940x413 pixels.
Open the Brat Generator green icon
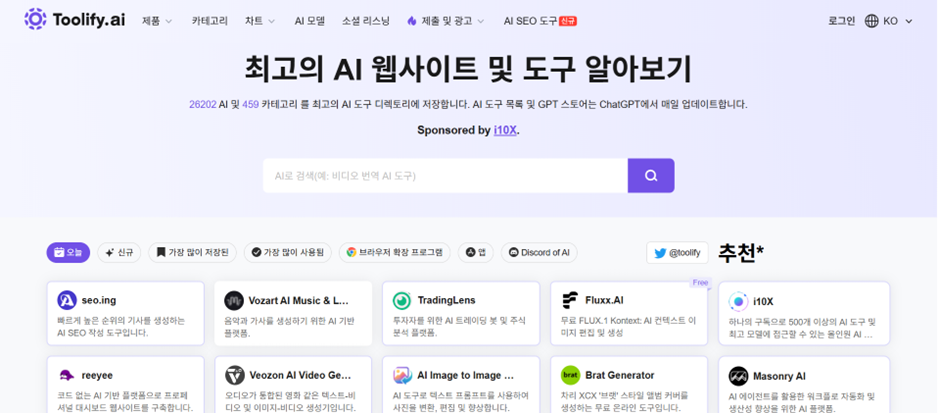tap(570, 376)
